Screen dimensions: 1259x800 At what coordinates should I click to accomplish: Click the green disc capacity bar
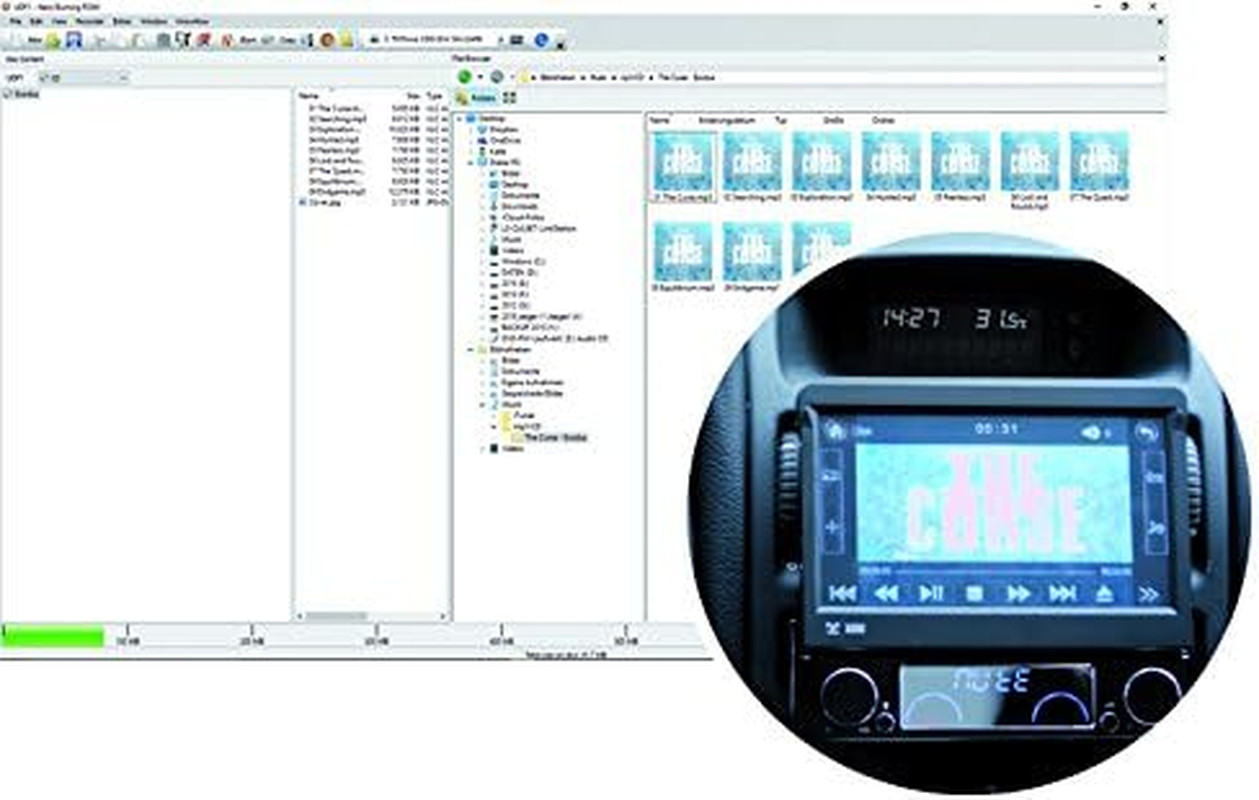click(x=53, y=637)
